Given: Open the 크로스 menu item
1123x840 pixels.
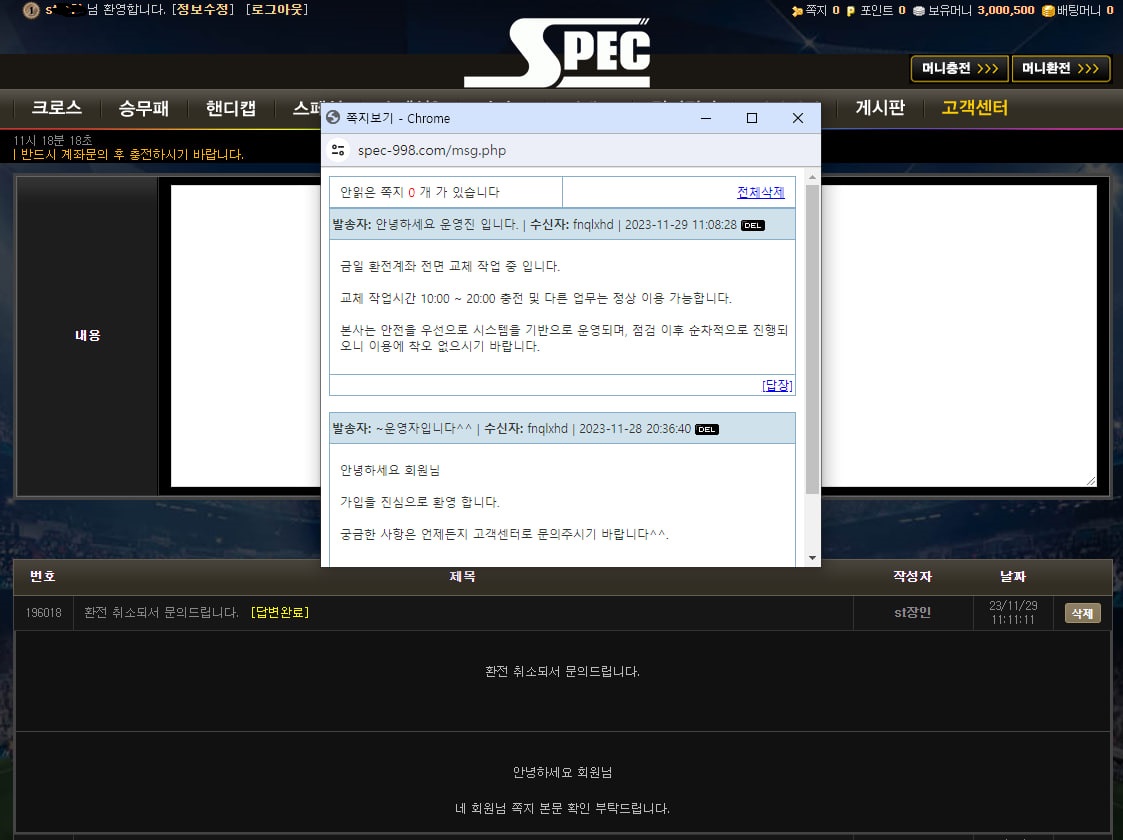Looking at the screenshot, I should [x=55, y=108].
